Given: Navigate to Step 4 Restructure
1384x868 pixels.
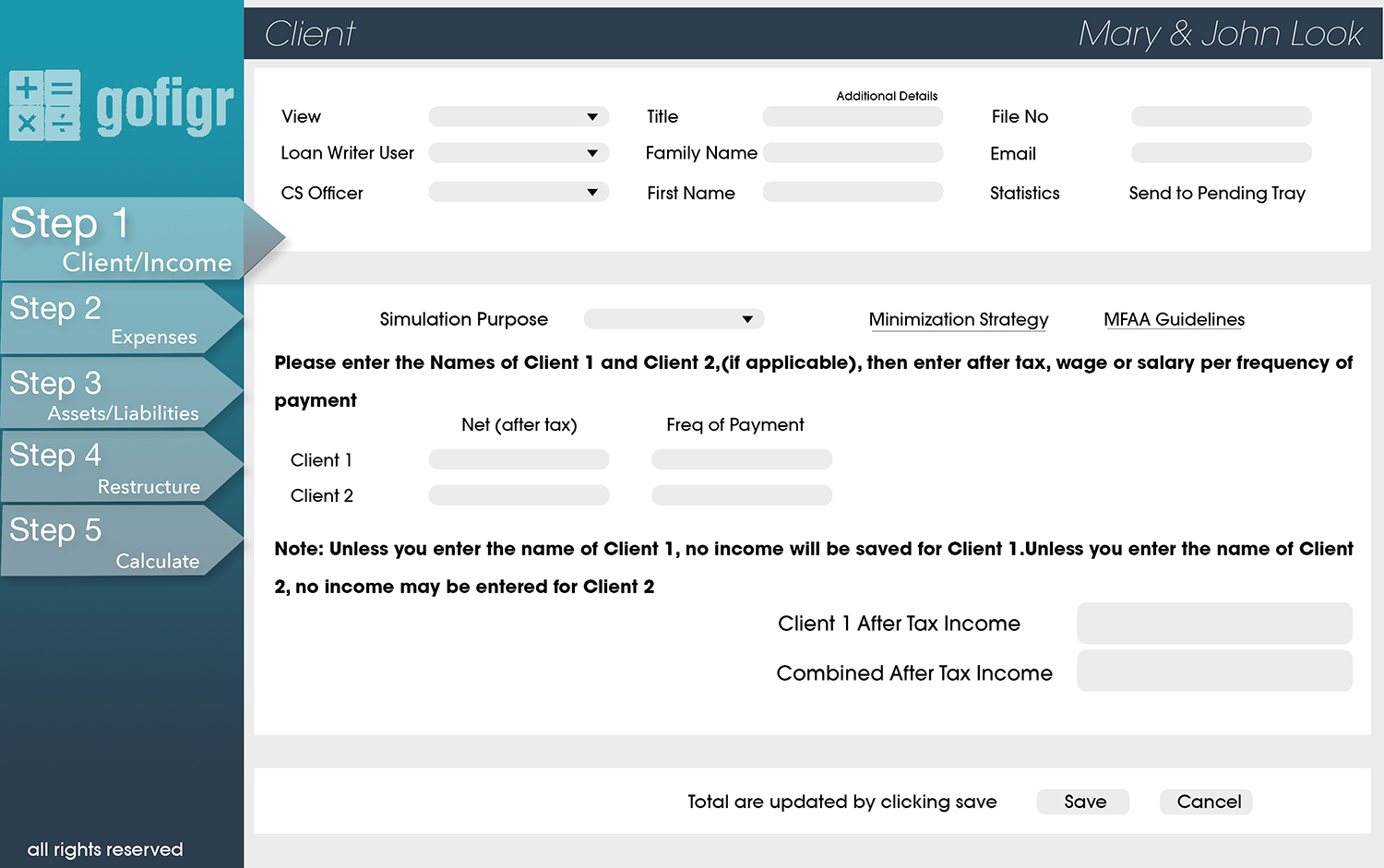Looking at the screenshot, I should 122,468.
